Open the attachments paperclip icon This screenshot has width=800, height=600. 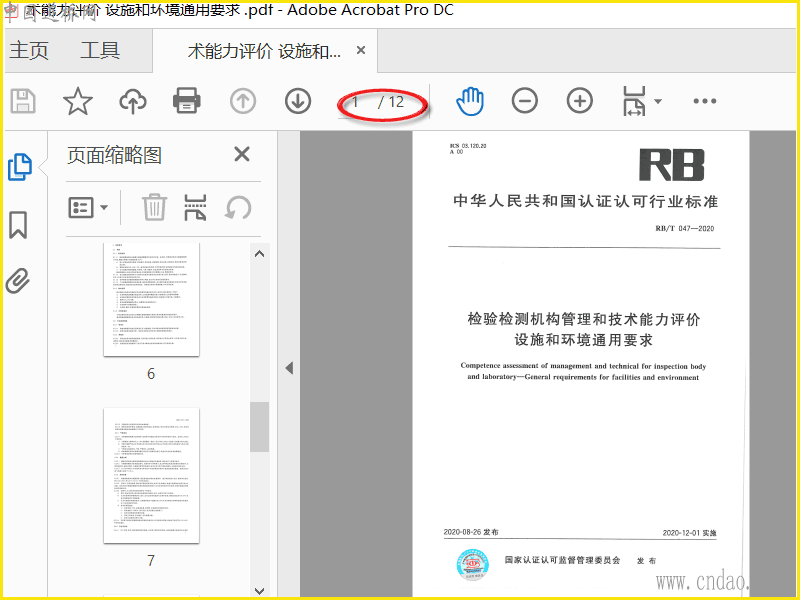[18, 281]
